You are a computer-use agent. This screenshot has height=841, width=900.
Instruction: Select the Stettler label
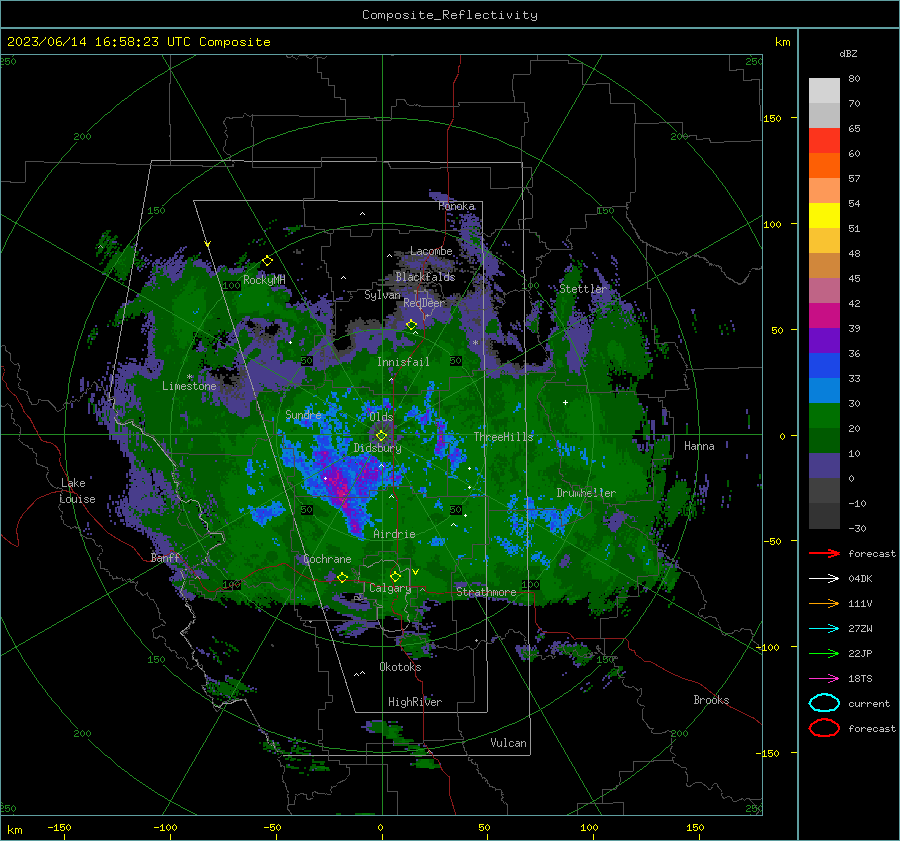[583, 289]
